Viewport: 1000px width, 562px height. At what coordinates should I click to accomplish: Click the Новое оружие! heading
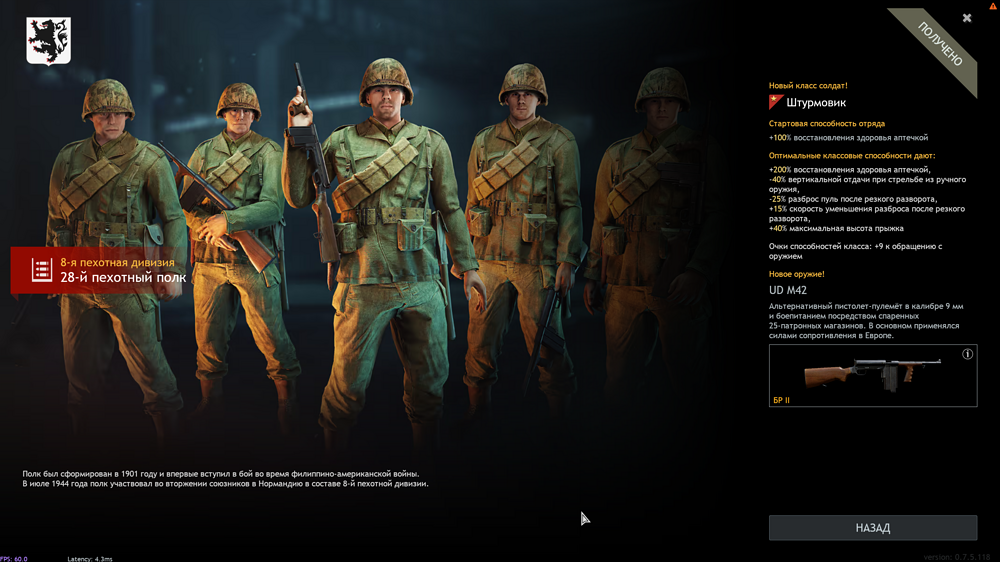click(797, 274)
